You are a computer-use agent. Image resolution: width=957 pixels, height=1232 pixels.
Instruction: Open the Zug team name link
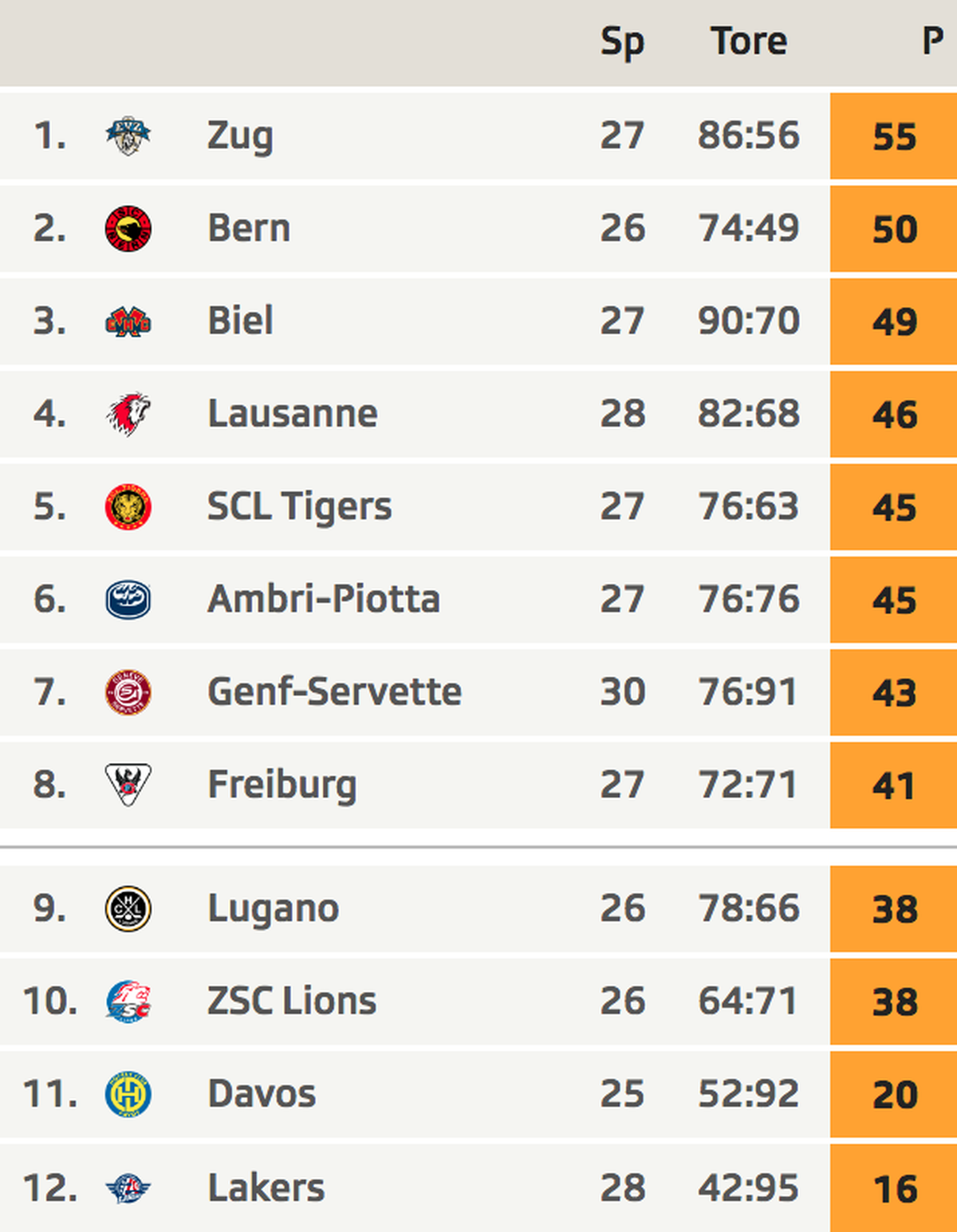tap(240, 137)
